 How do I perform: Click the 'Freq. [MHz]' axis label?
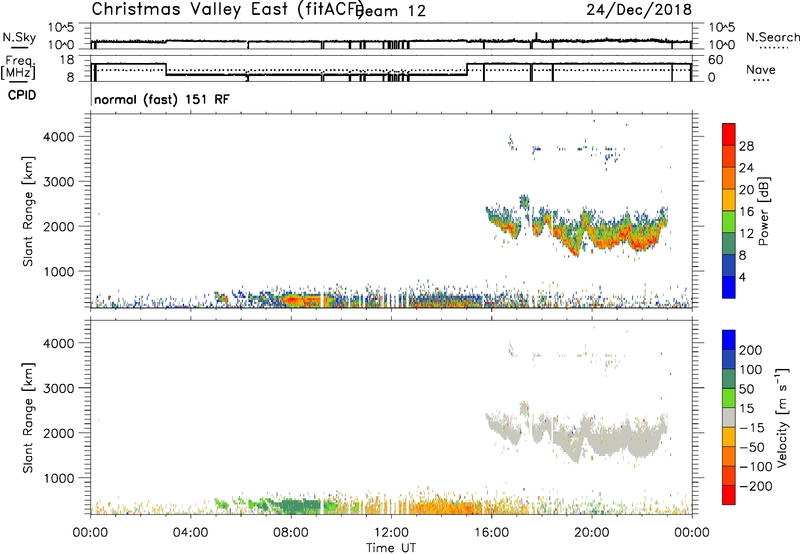point(18,68)
